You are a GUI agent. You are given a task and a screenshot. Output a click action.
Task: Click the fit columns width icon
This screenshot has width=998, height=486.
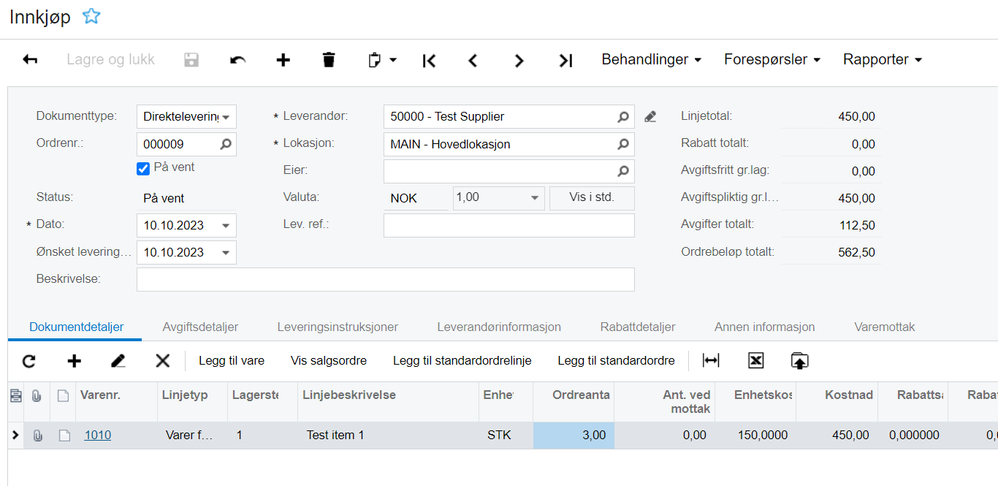coord(710,361)
